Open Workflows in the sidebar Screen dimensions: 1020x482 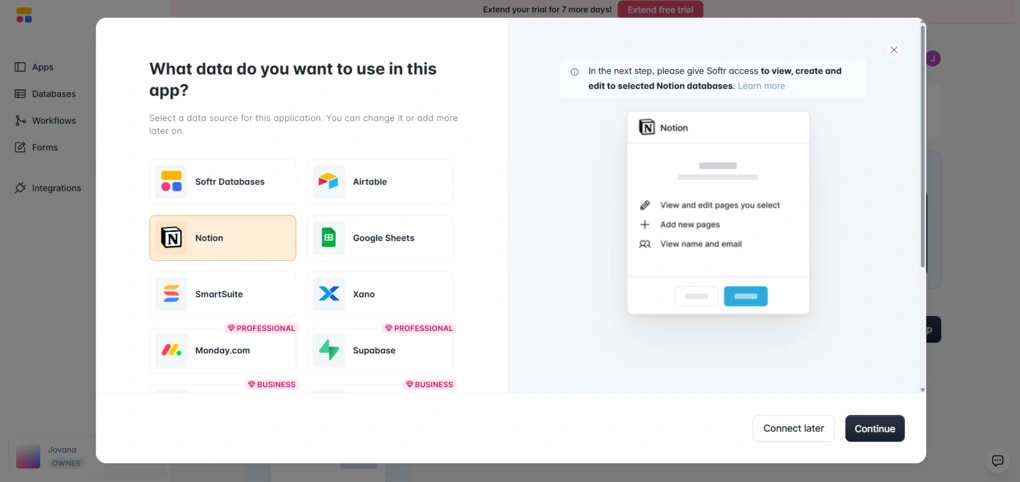[x=53, y=121]
